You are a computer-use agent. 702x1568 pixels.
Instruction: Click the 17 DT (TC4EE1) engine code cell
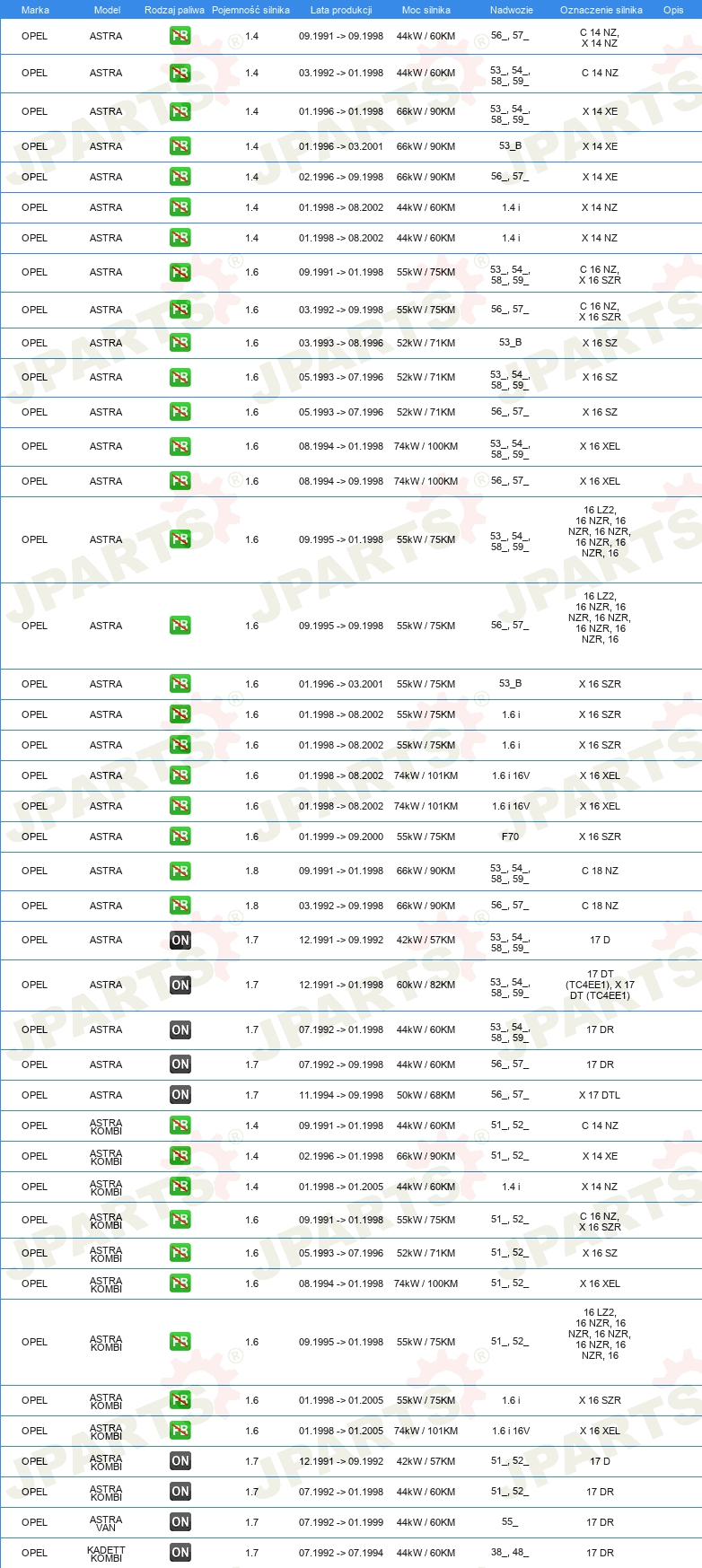(x=600, y=985)
